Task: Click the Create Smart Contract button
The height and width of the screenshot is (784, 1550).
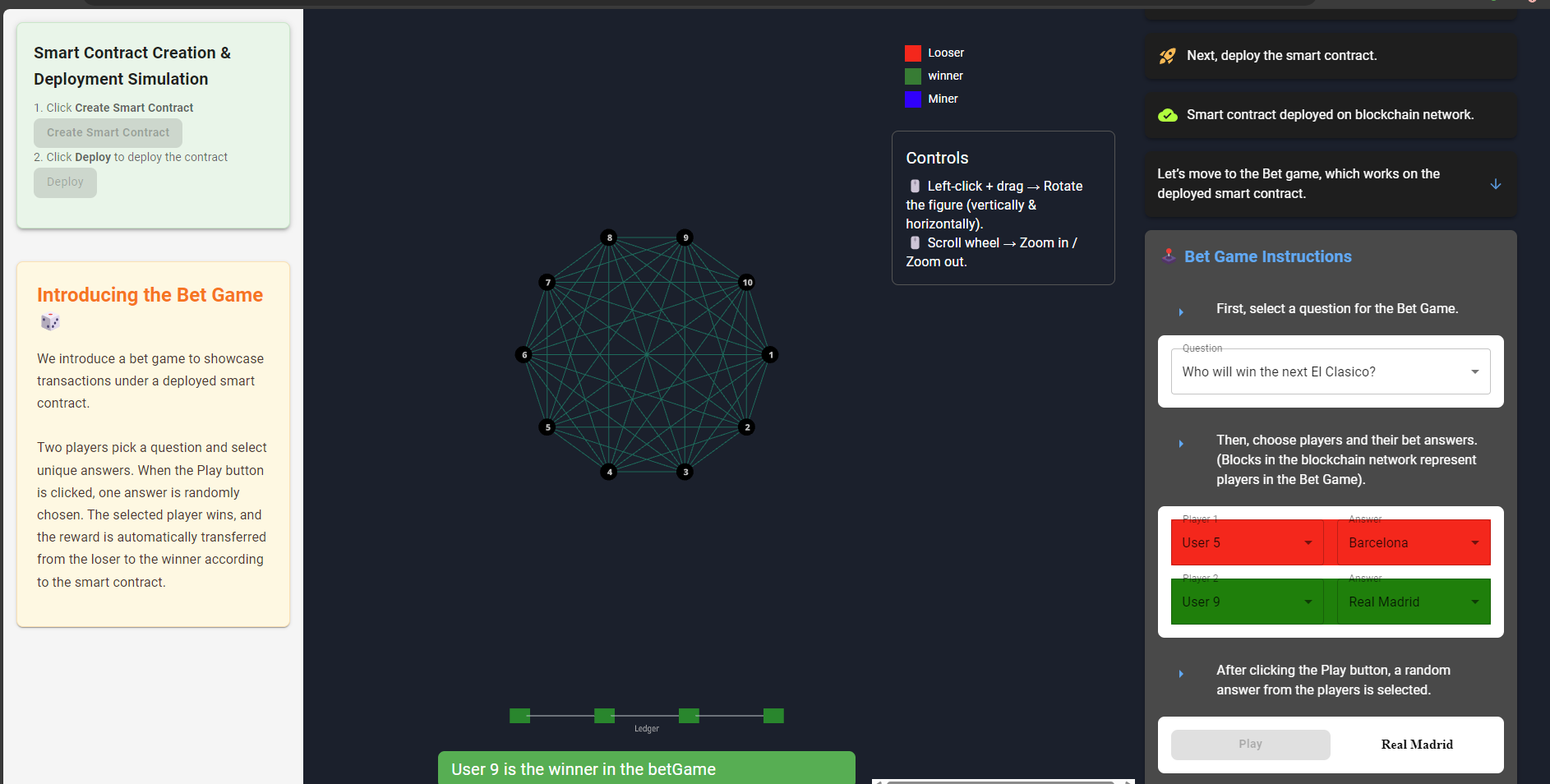Action: click(x=108, y=133)
